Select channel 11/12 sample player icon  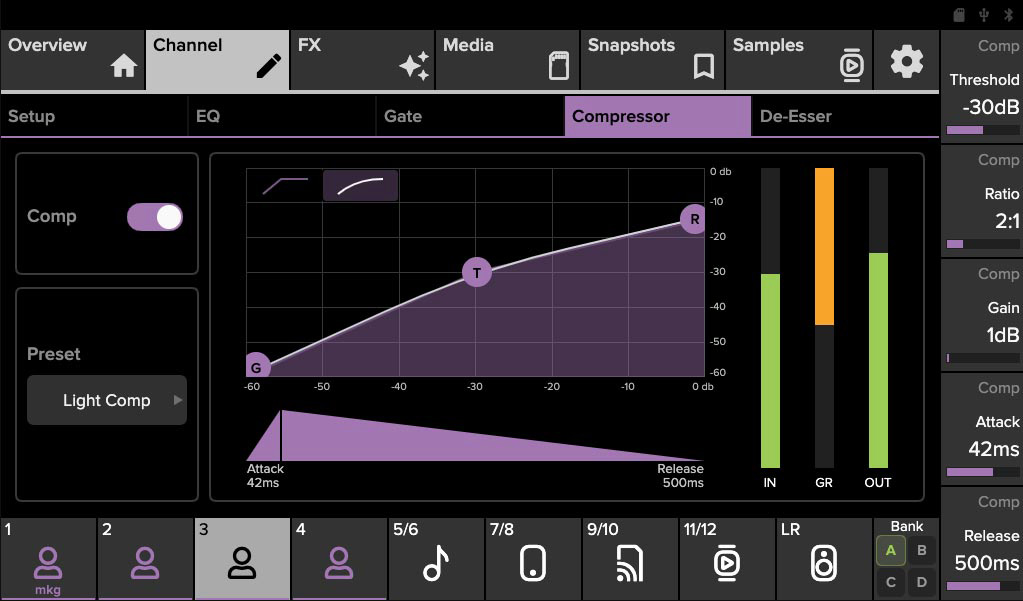[x=726, y=564]
